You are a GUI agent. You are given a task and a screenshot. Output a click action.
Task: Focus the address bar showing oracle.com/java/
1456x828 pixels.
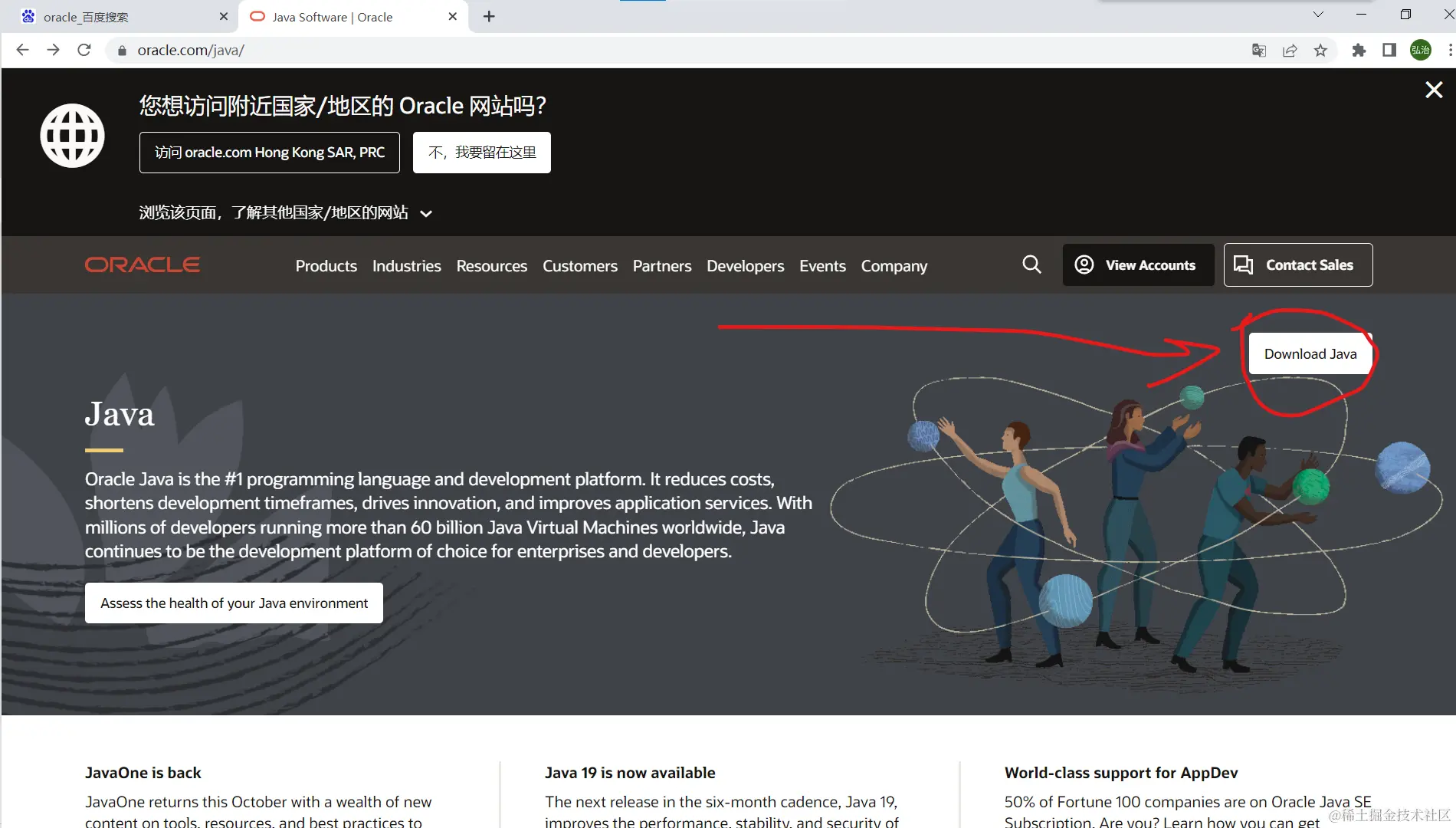(674, 51)
